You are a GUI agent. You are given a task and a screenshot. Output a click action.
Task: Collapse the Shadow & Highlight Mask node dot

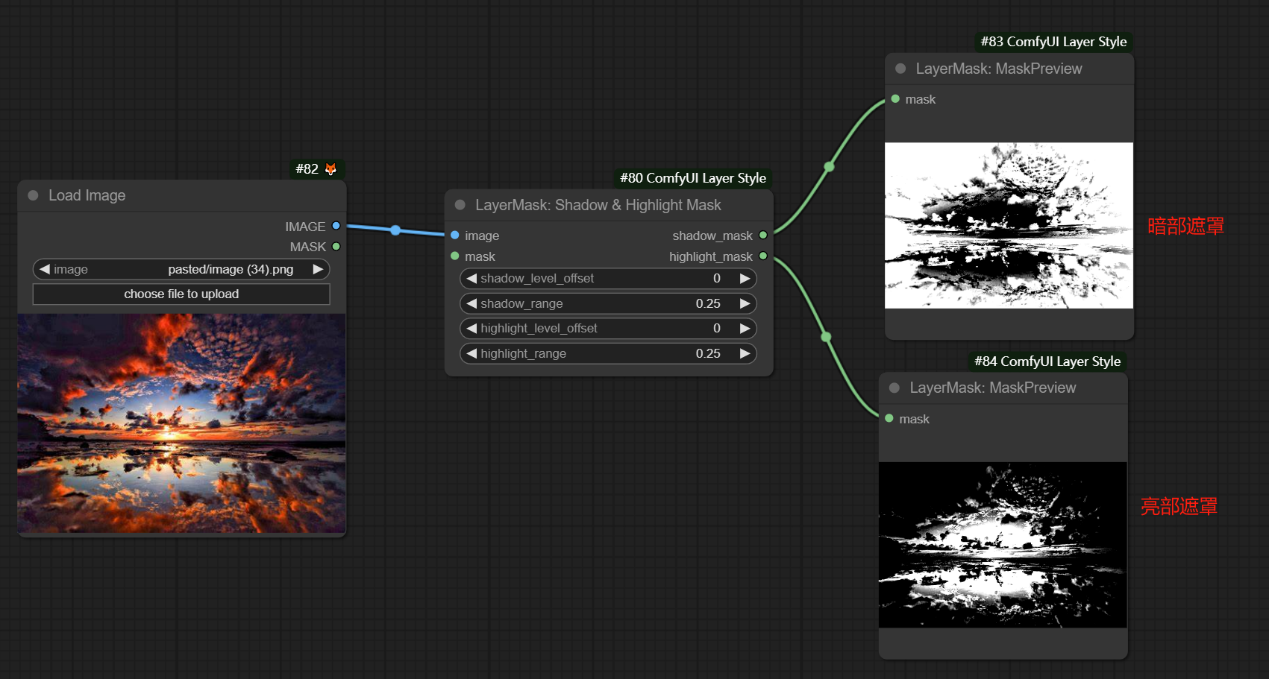(460, 205)
